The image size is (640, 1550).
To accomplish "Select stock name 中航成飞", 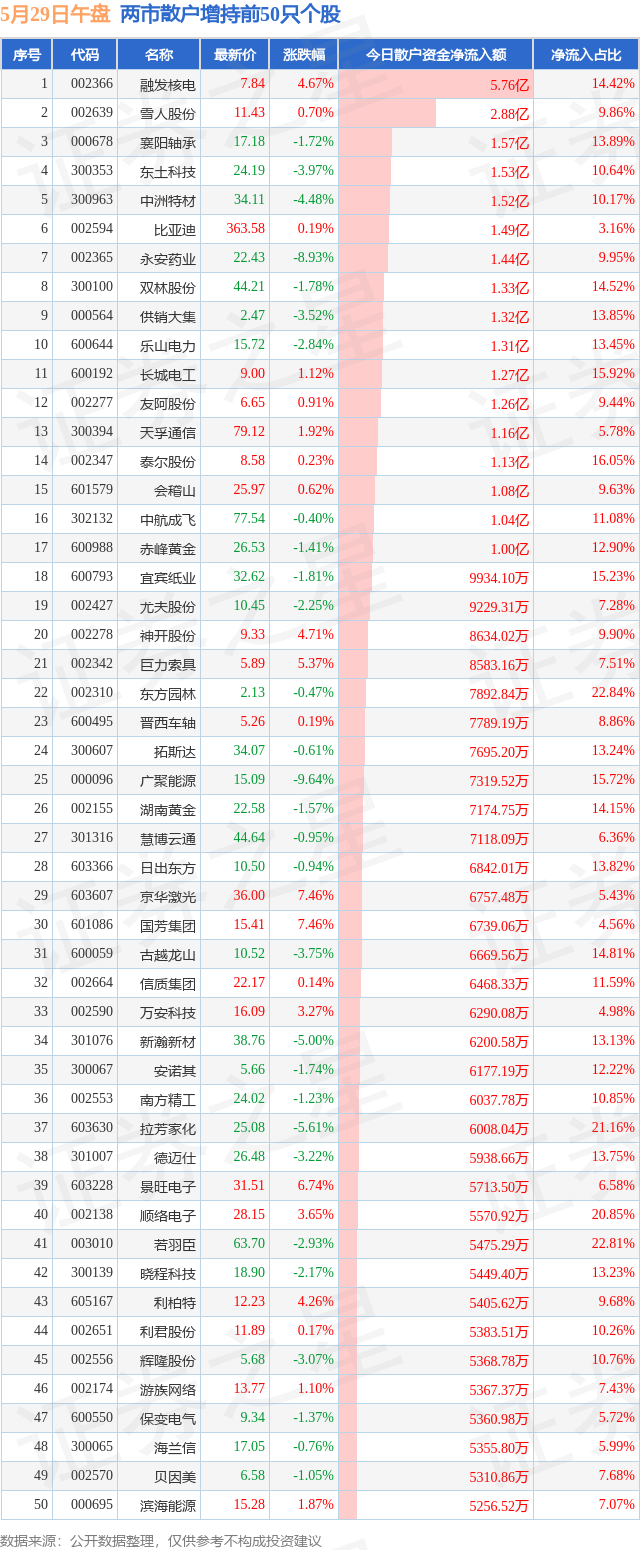I will (x=168, y=520).
